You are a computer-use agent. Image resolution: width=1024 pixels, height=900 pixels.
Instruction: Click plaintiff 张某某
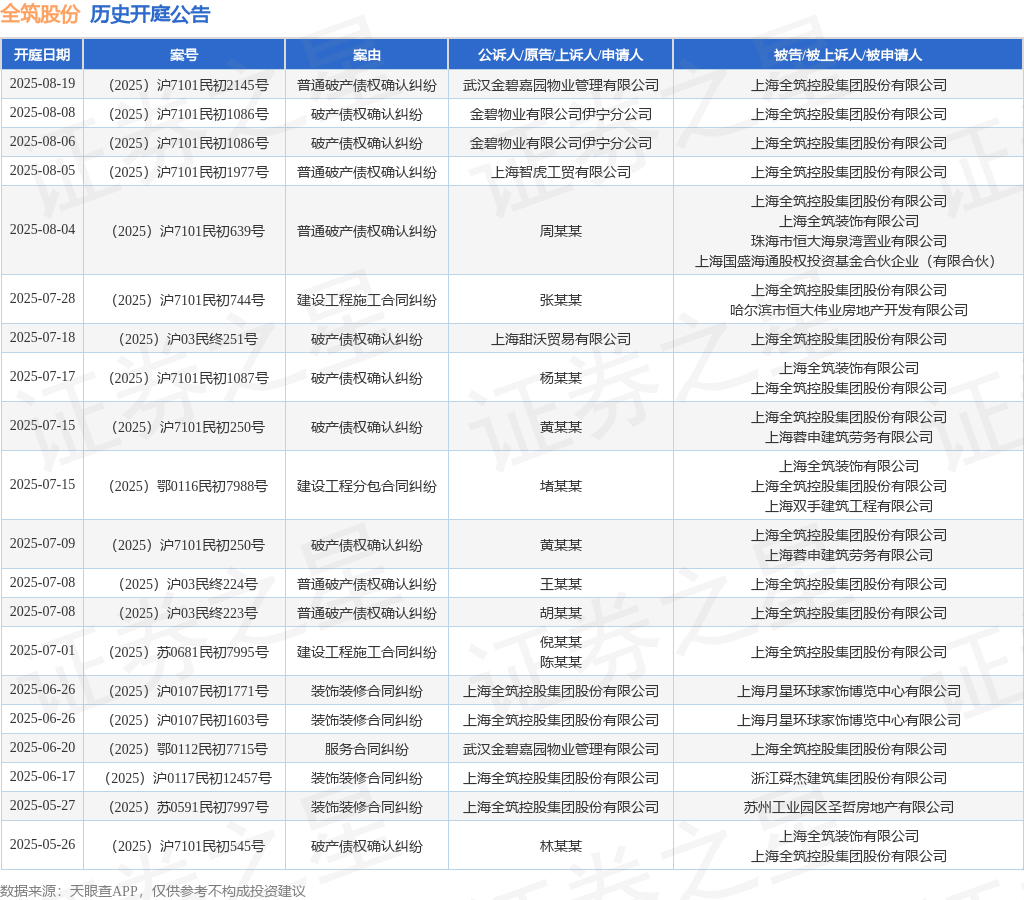[560, 300]
